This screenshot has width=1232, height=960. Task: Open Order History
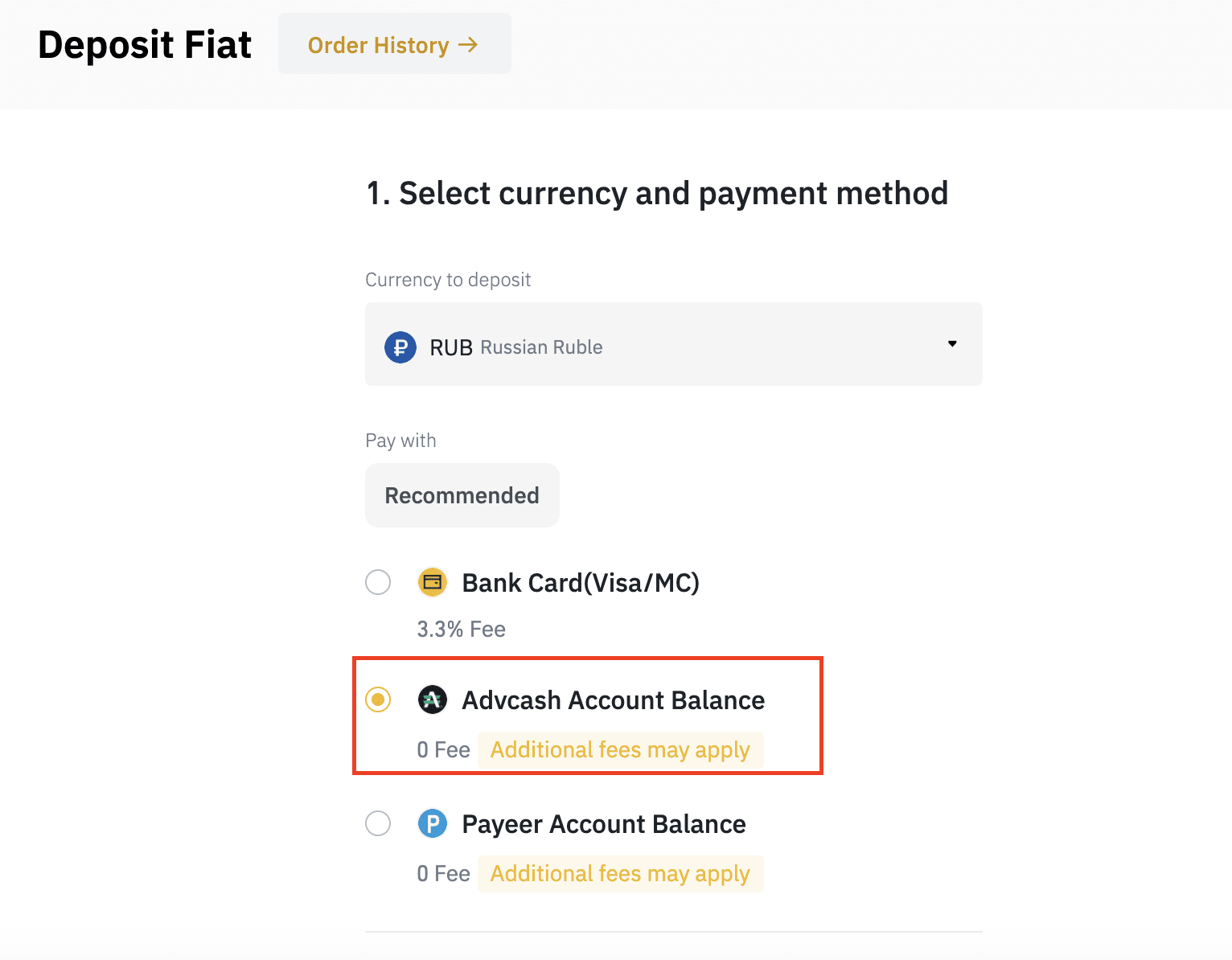pos(395,43)
